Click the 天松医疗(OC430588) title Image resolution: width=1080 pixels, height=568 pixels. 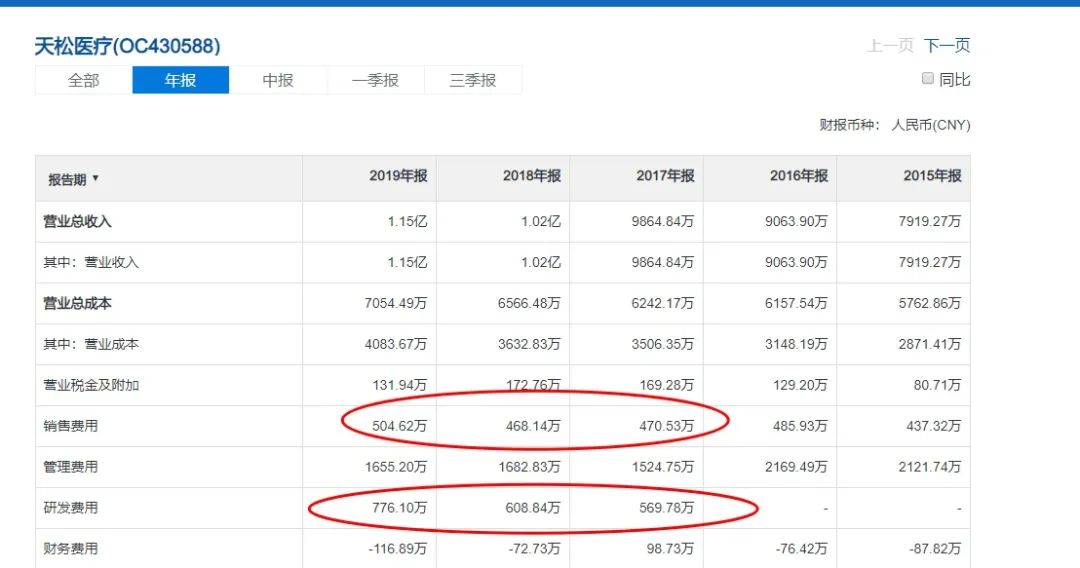coord(127,46)
